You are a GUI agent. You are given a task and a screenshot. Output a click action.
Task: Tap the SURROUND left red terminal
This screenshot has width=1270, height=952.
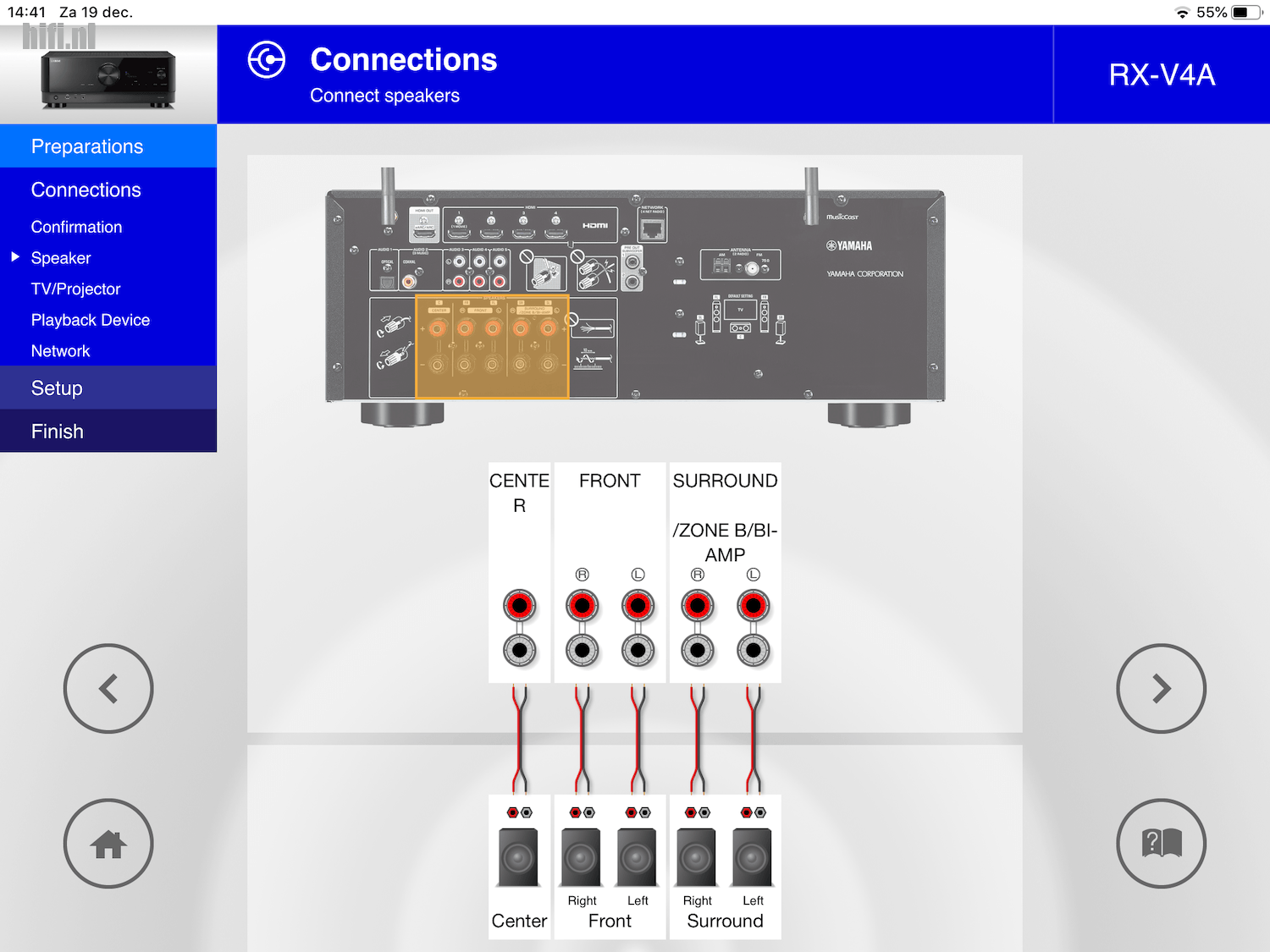pyautogui.click(x=754, y=606)
